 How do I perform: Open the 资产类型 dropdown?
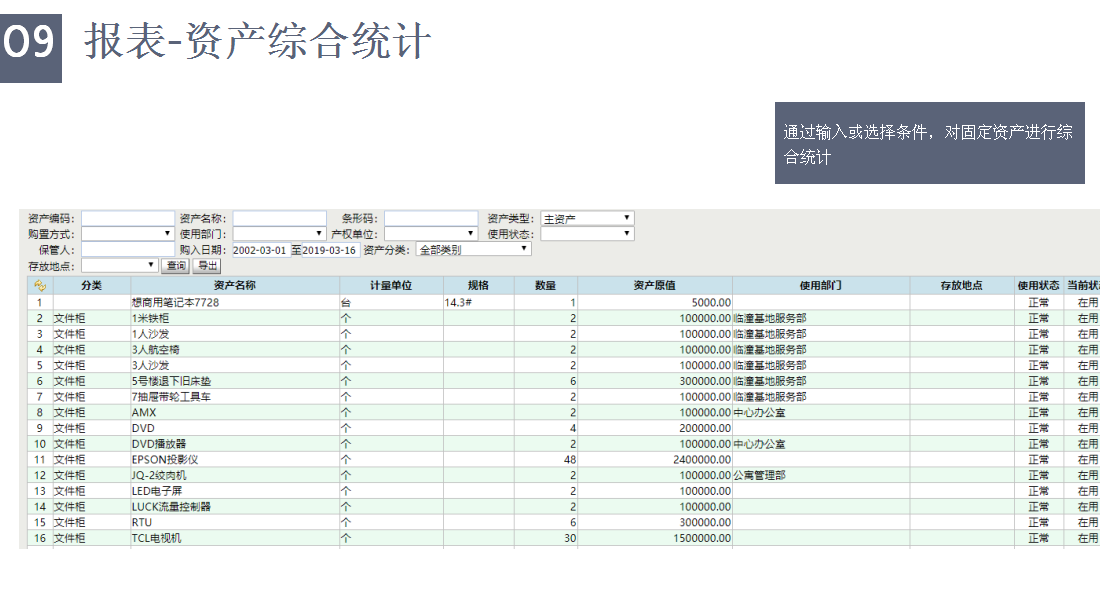(587, 218)
